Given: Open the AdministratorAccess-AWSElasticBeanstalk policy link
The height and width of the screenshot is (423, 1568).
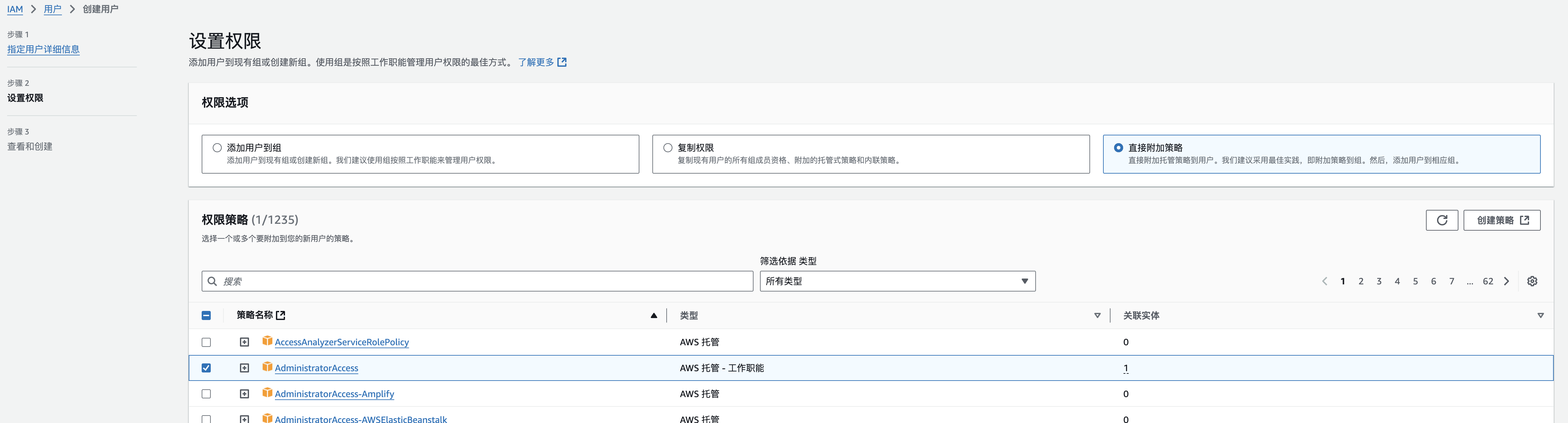Looking at the screenshot, I should click(361, 419).
